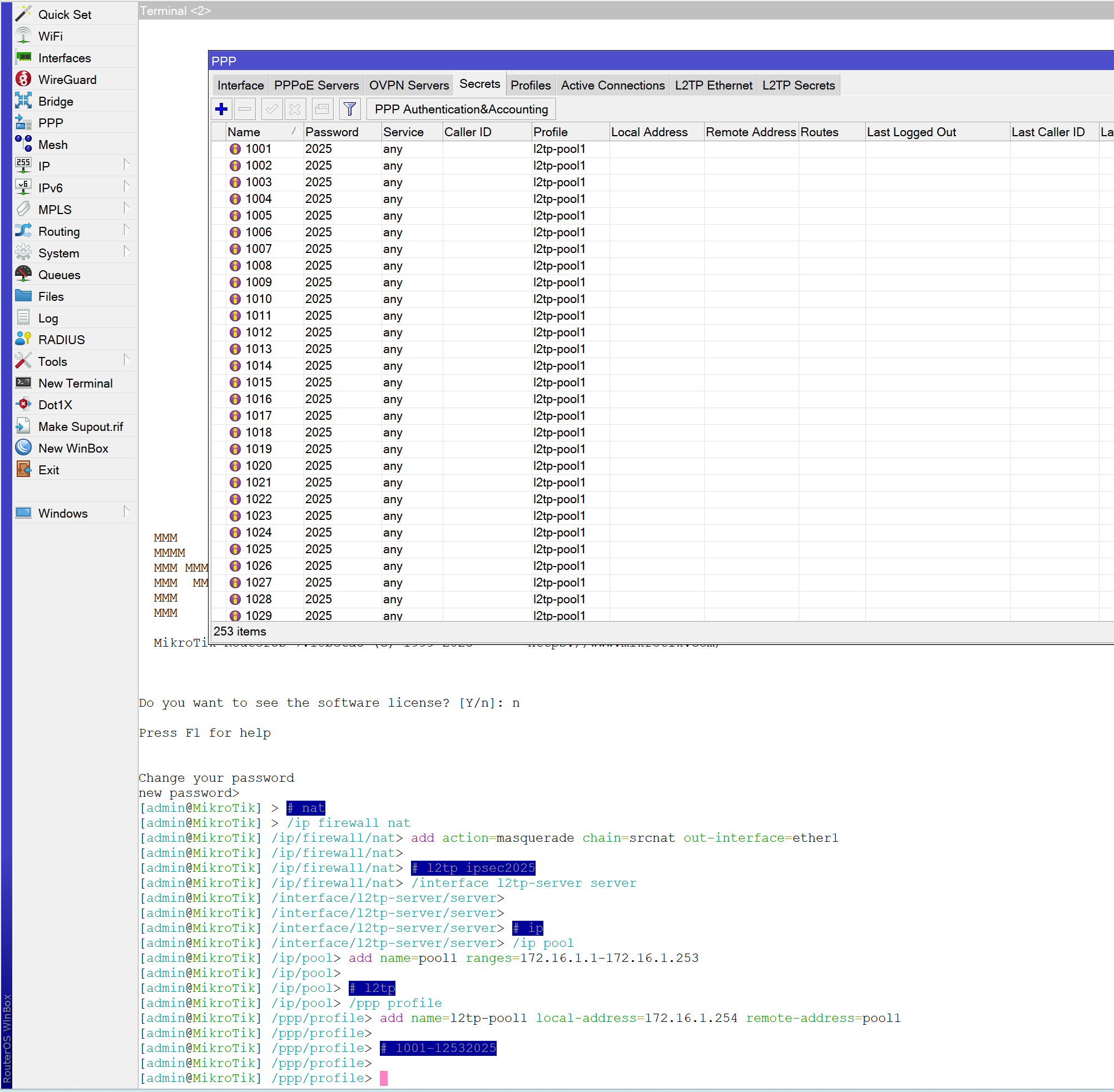Select the Secrets tab

click(x=479, y=84)
